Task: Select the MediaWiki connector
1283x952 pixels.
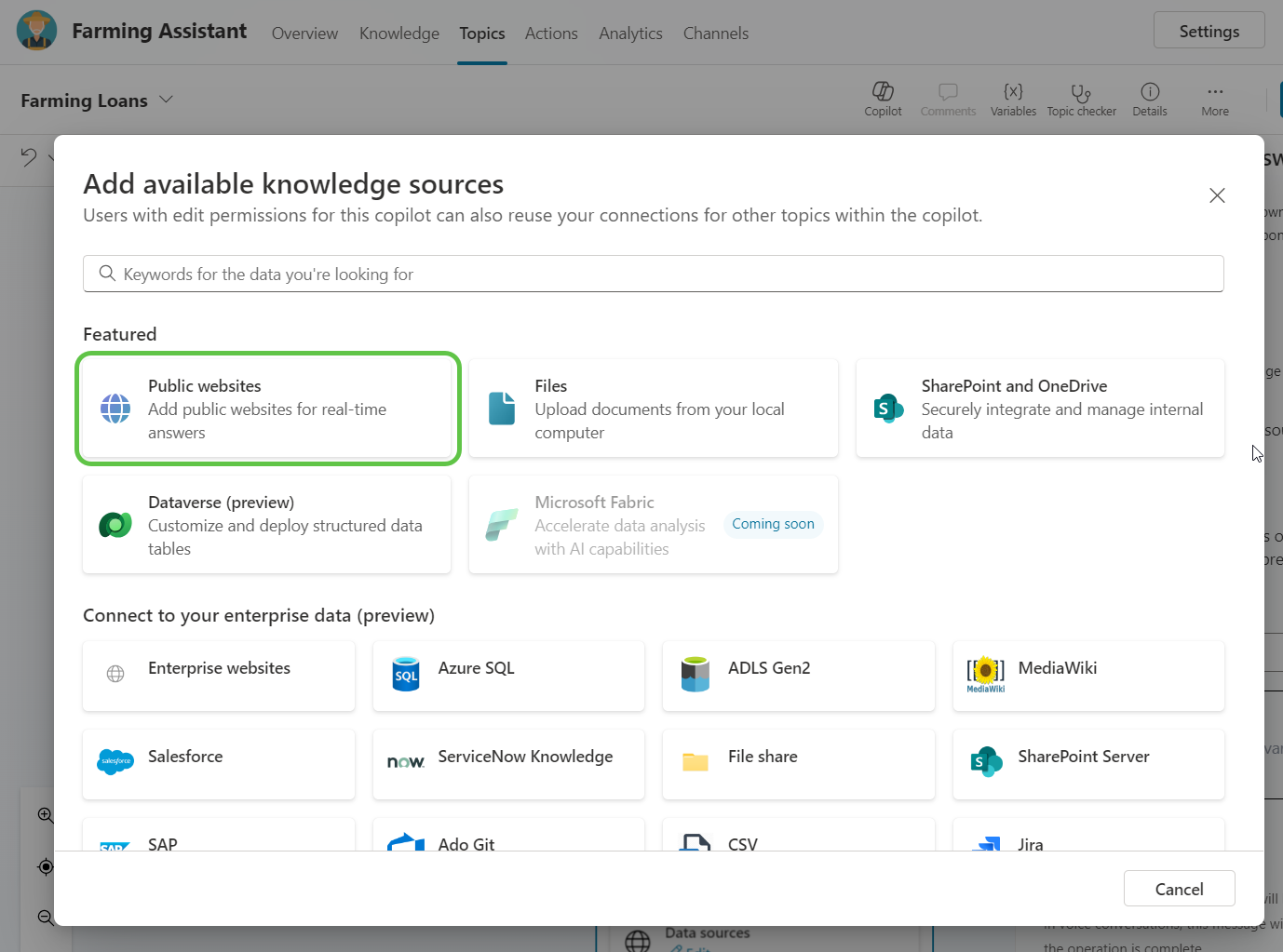Action: click(1087, 676)
